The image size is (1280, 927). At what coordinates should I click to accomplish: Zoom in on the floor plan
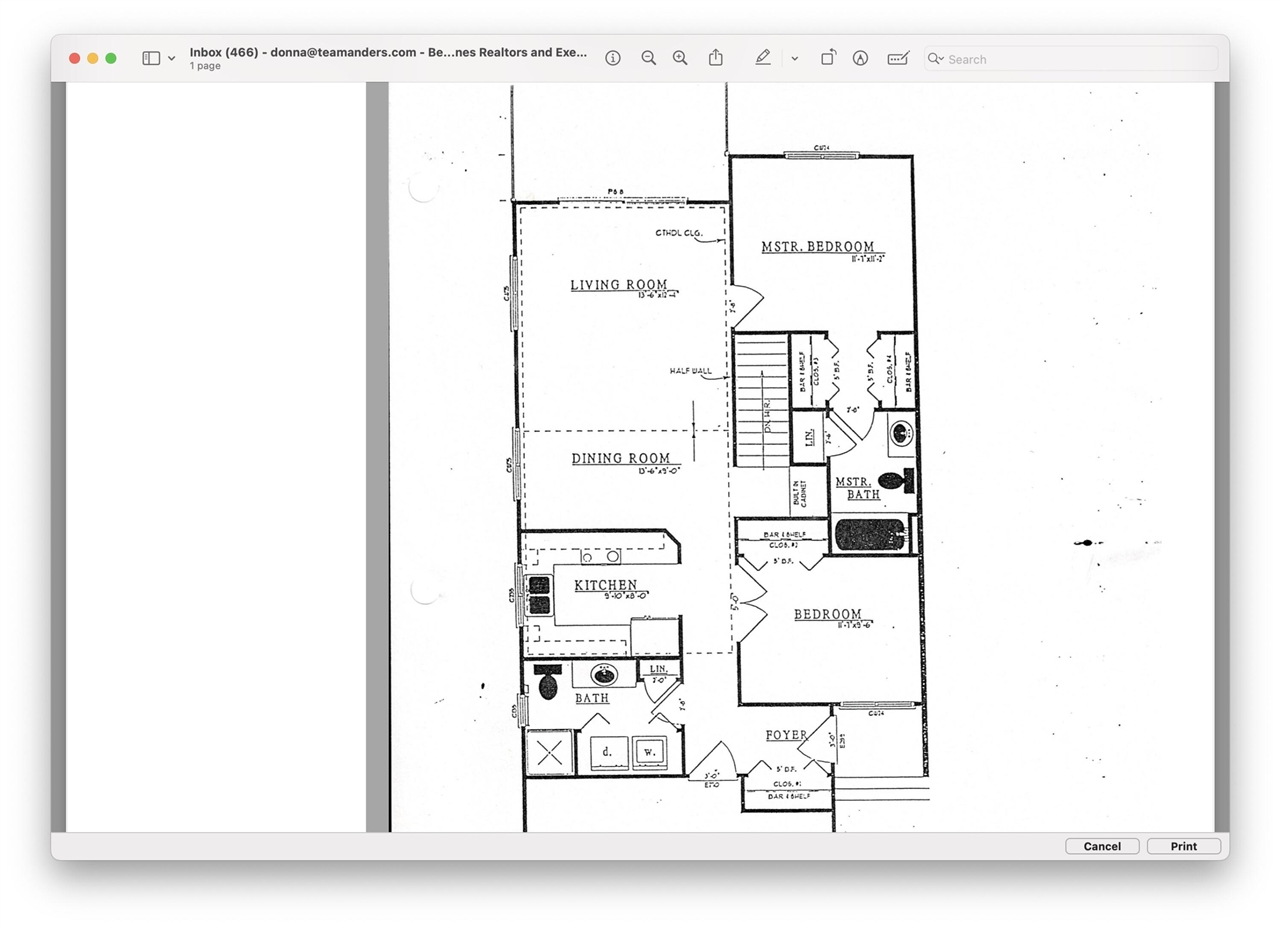point(680,58)
